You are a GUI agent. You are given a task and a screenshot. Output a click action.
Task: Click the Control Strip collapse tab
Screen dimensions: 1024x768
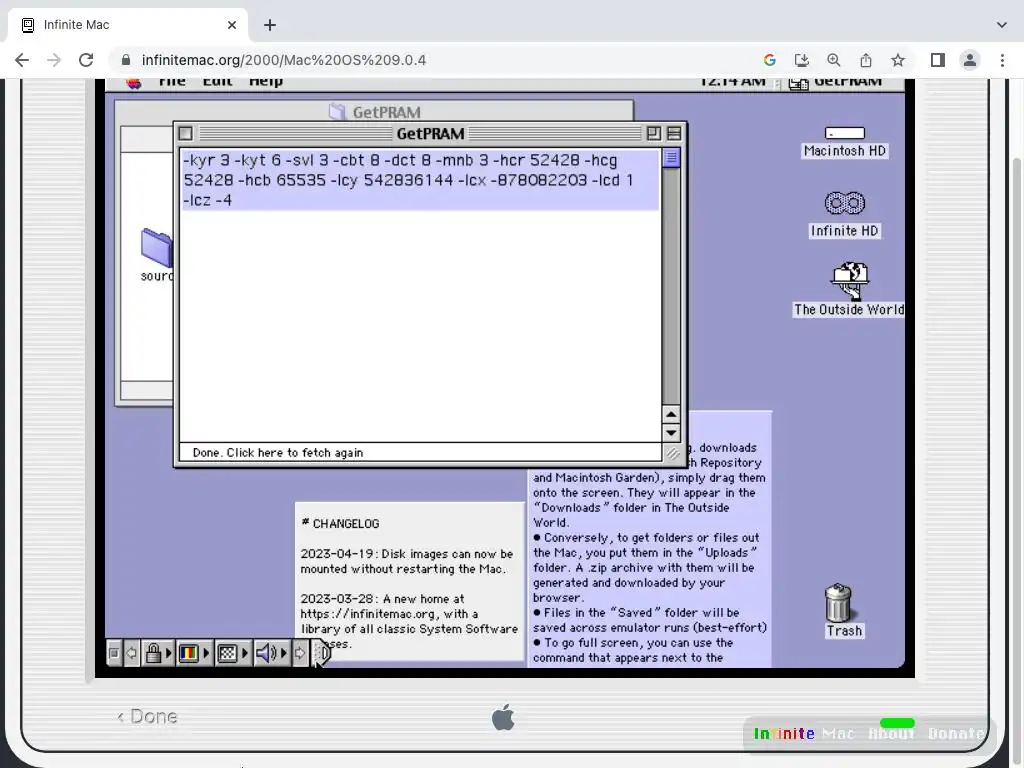click(321, 652)
